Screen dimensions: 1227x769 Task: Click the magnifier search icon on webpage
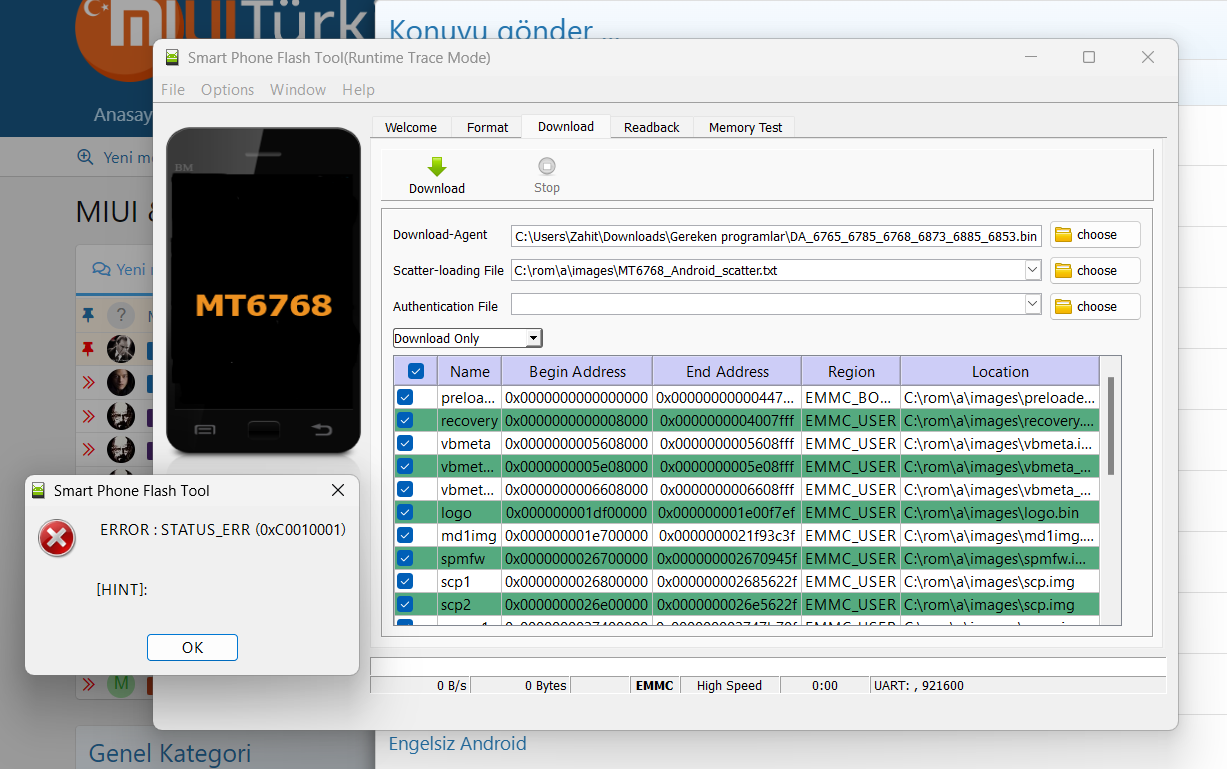pos(85,157)
